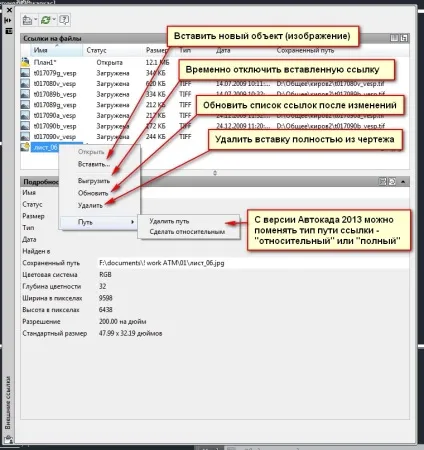Choose Выгрузить in context menu
Image resolution: width=424 pixels, height=450 pixels.
(94, 181)
